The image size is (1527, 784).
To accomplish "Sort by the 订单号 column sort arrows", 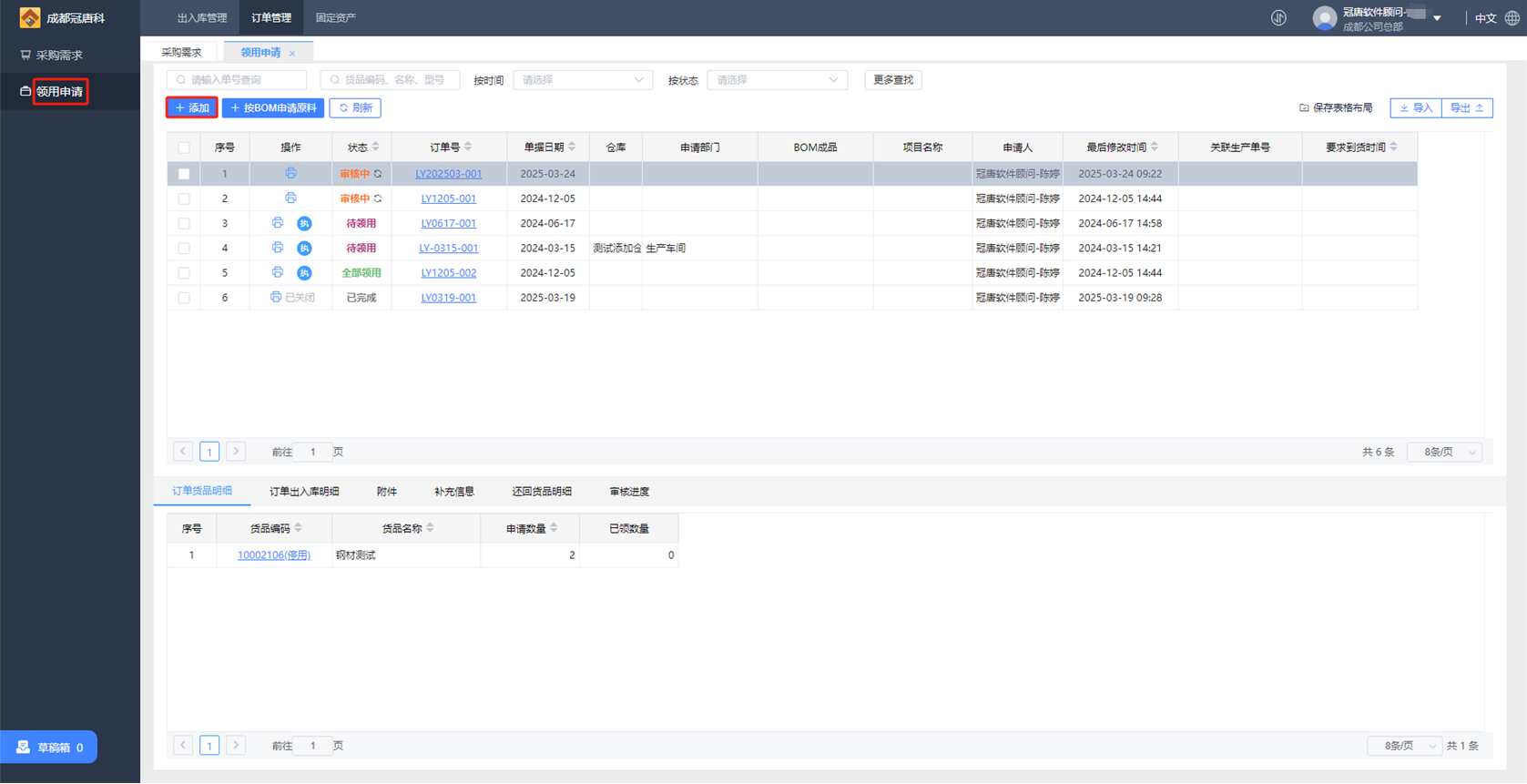I will click(468, 147).
